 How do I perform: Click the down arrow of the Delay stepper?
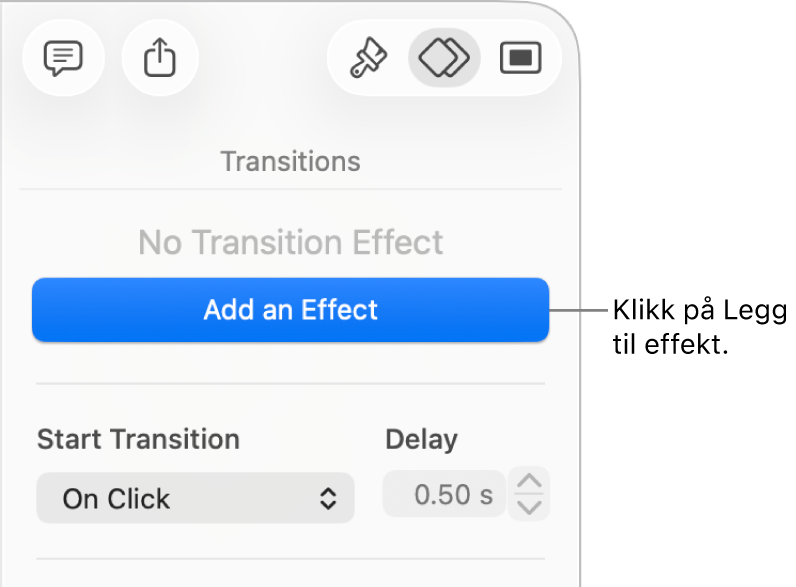[x=529, y=507]
